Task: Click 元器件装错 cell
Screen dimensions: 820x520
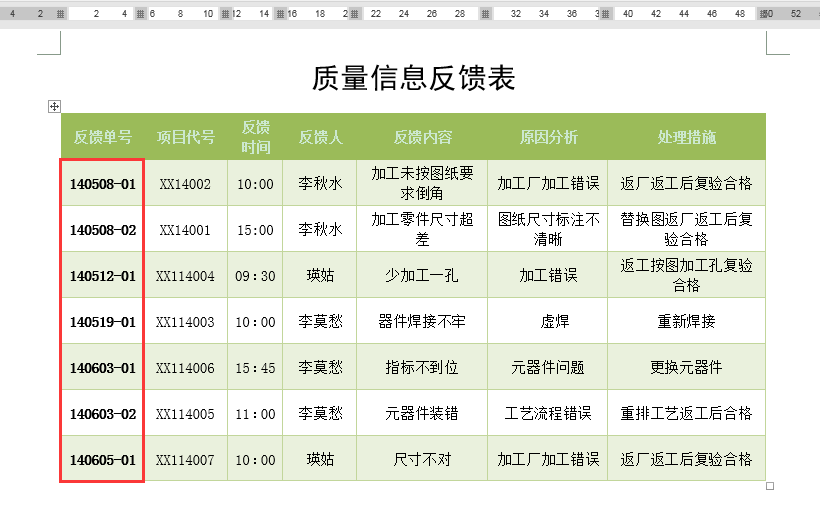Action: pyautogui.click(x=422, y=413)
